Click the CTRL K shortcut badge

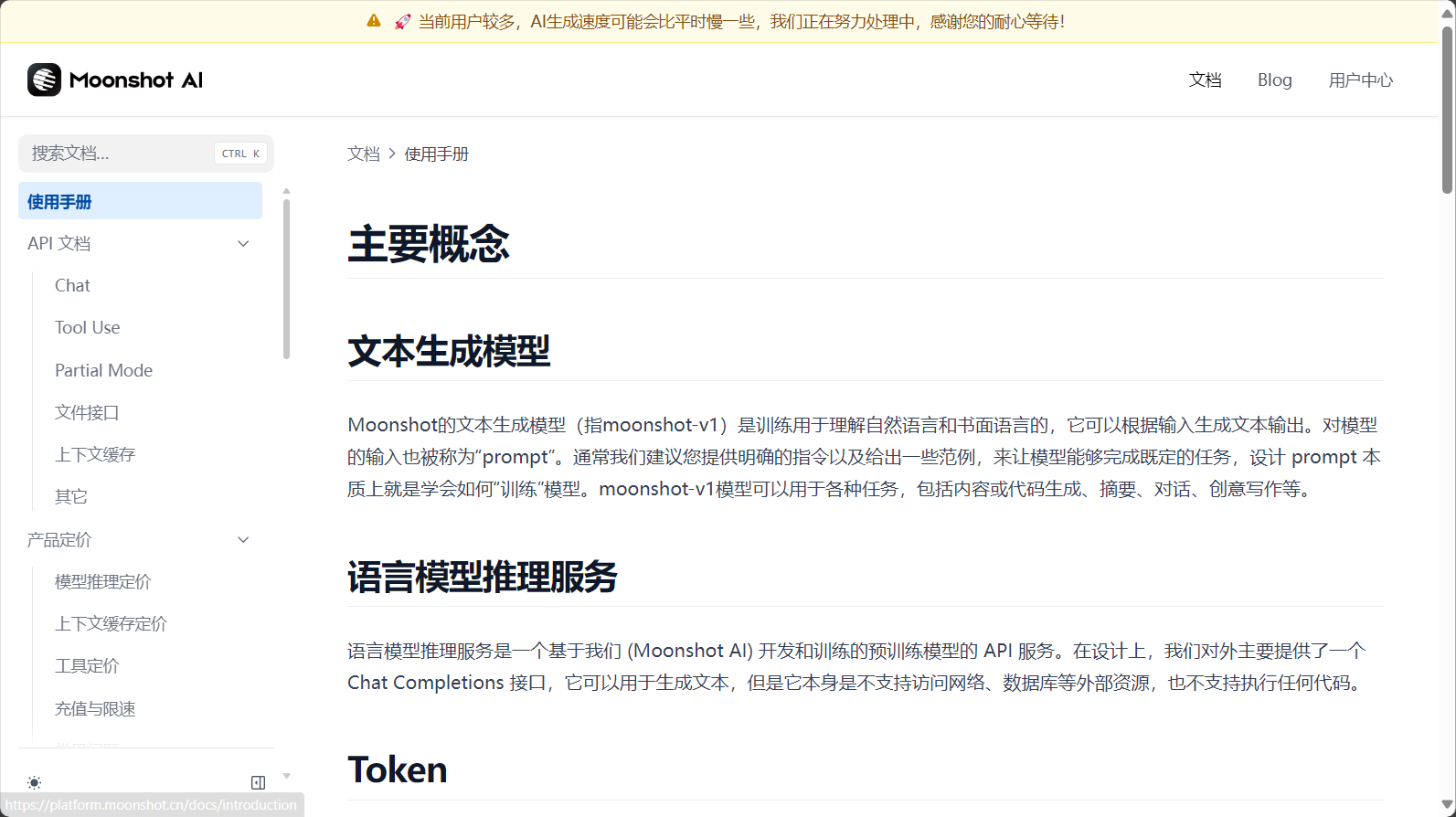point(241,154)
